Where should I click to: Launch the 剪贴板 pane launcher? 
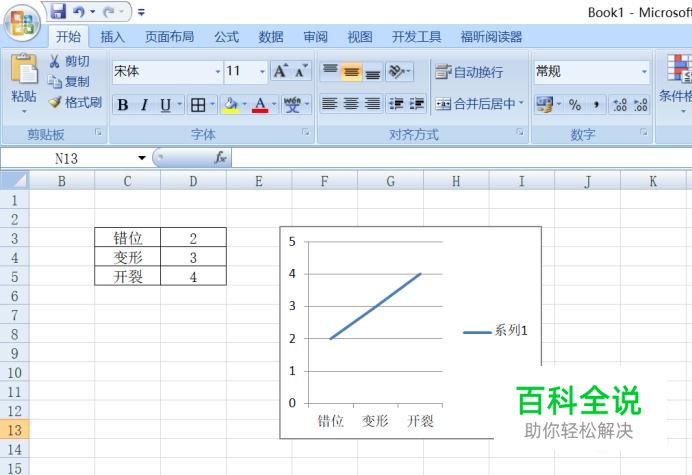point(98,132)
